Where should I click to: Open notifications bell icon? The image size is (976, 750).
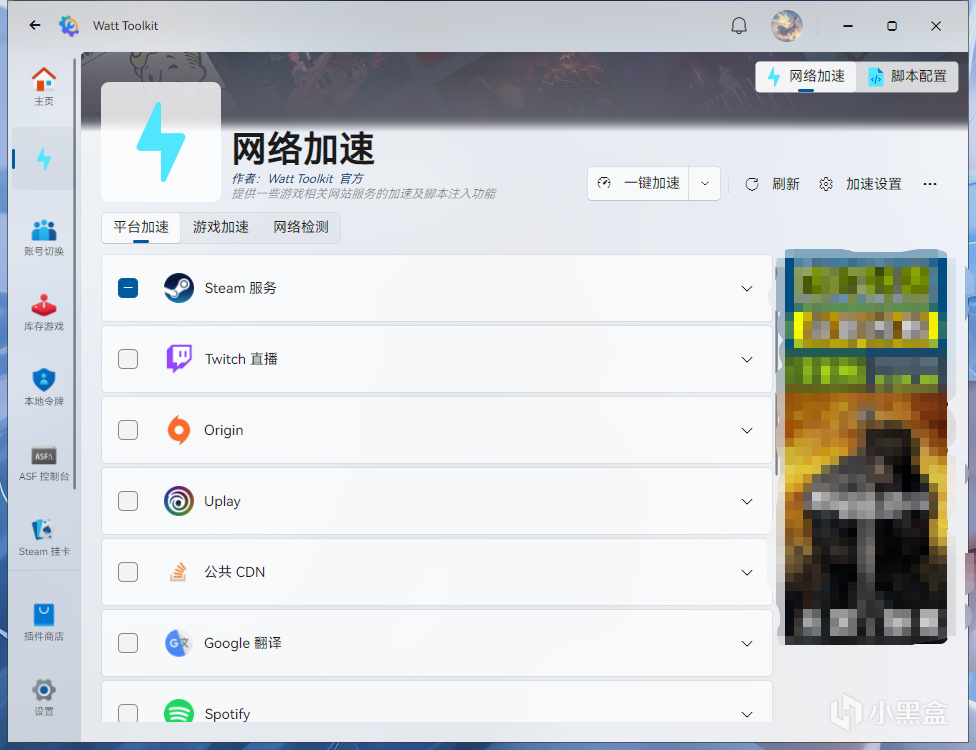click(739, 26)
